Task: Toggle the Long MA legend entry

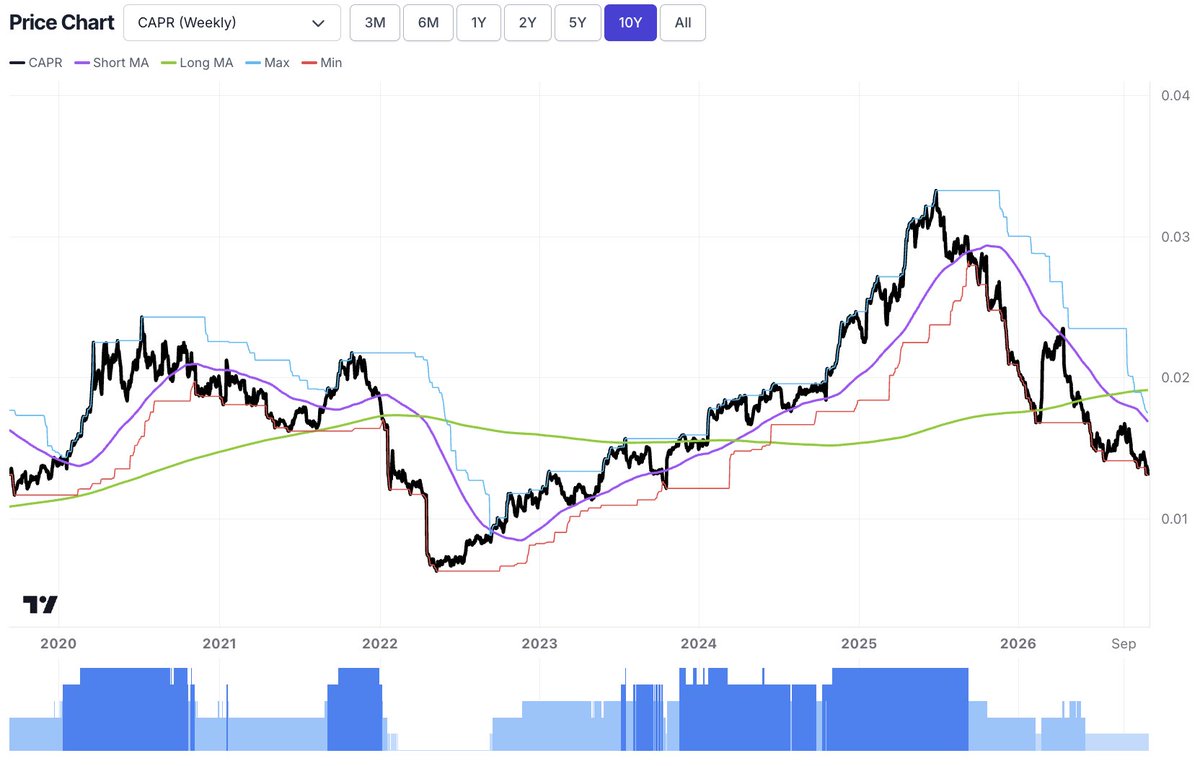Action: pyautogui.click(x=196, y=63)
